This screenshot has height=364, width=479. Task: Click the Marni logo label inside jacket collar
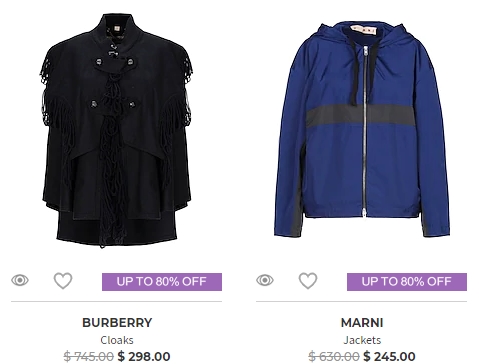tap(364, 30)
